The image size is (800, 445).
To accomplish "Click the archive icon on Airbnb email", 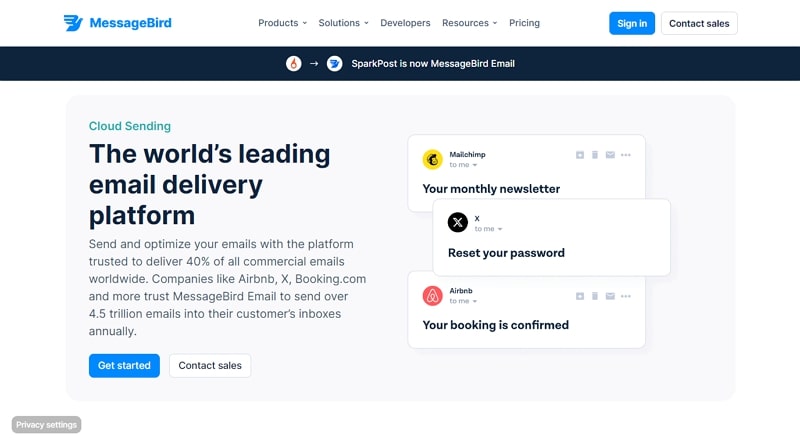I will pyautogui.click(x=580, y=296).
